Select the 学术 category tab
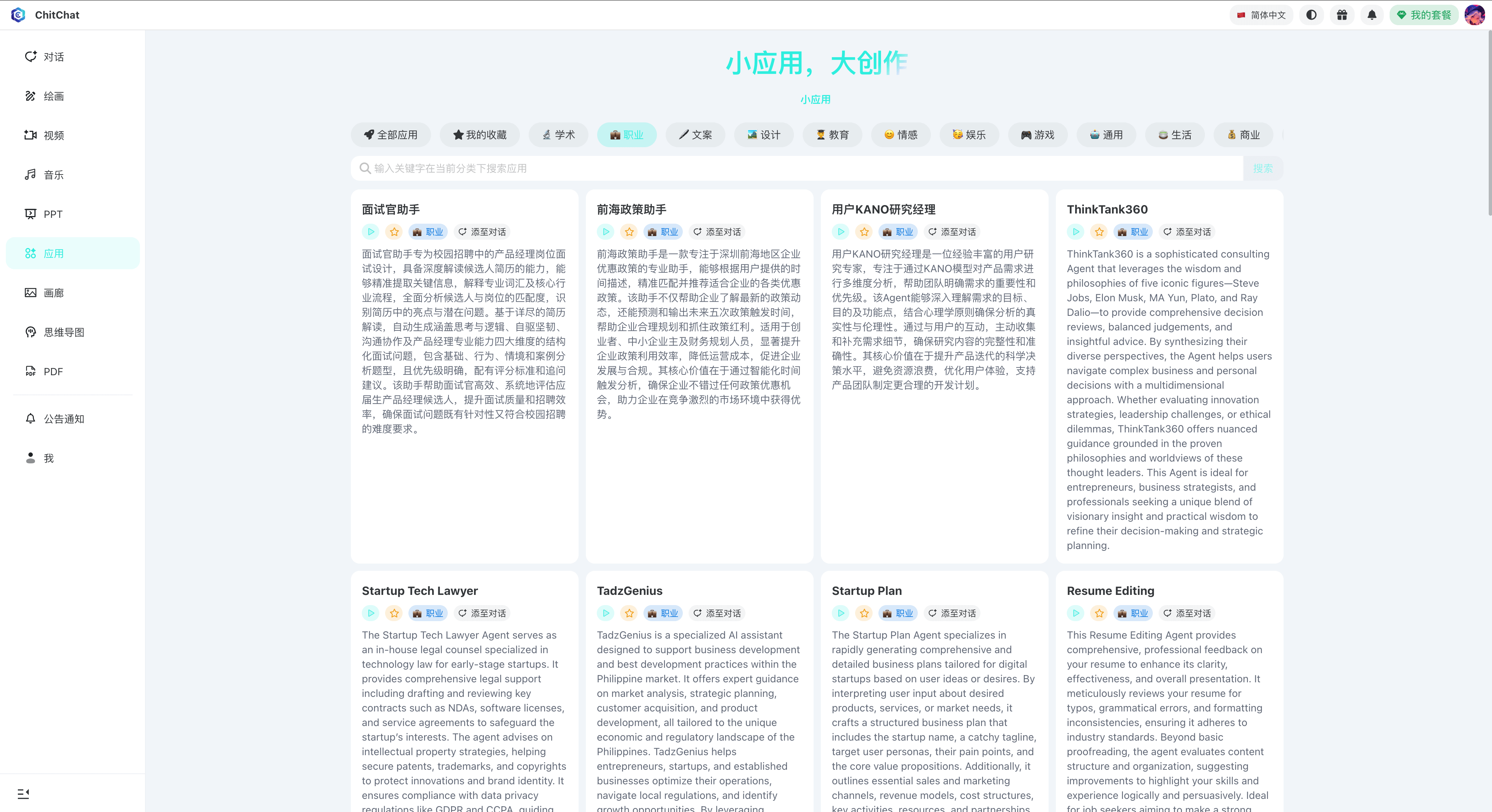The height and width of the screenshot is (812, 1492). tap(558, 135)
